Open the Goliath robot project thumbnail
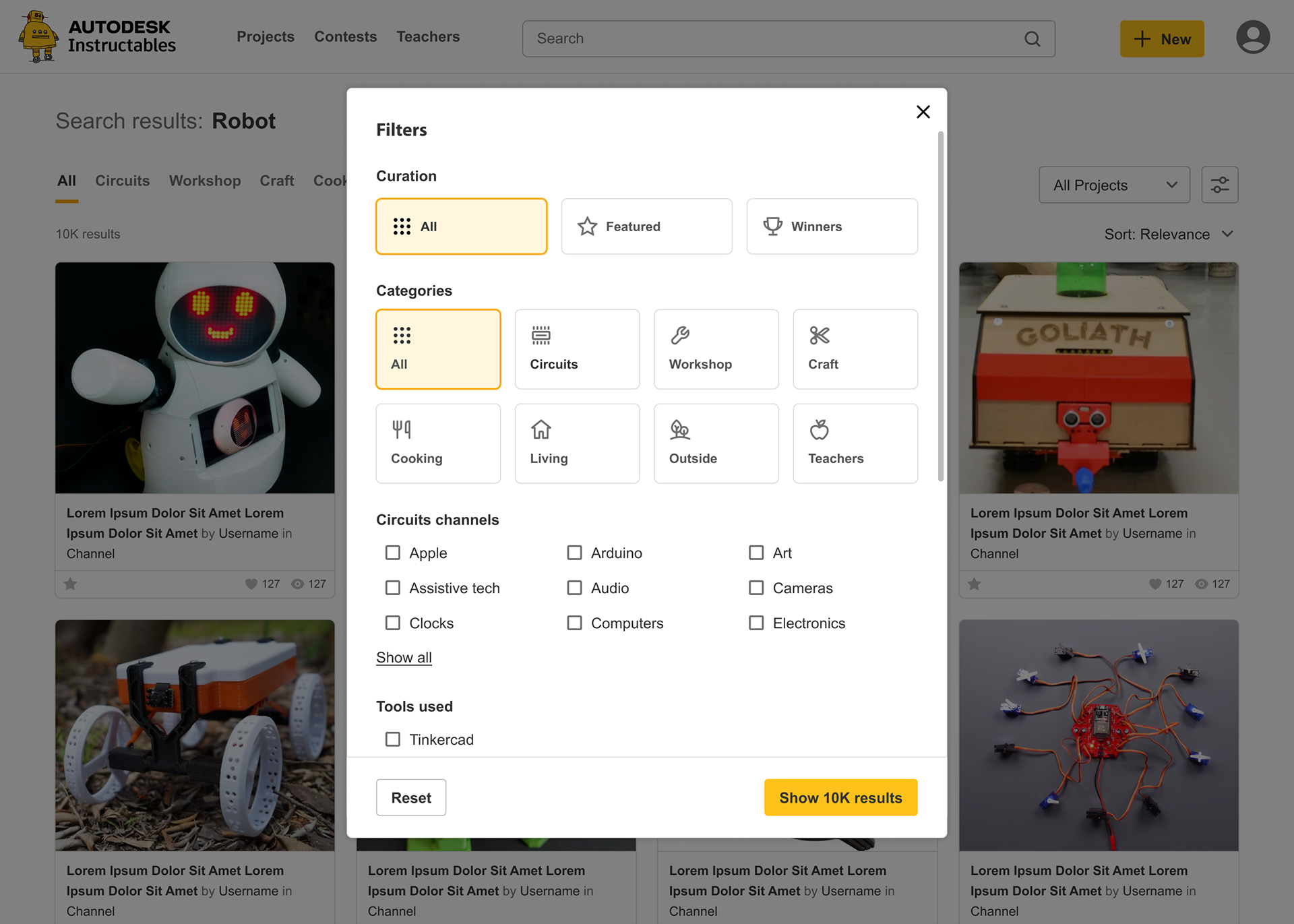The width and height of the screenshot is (1294, 924). coord(1099,377)
